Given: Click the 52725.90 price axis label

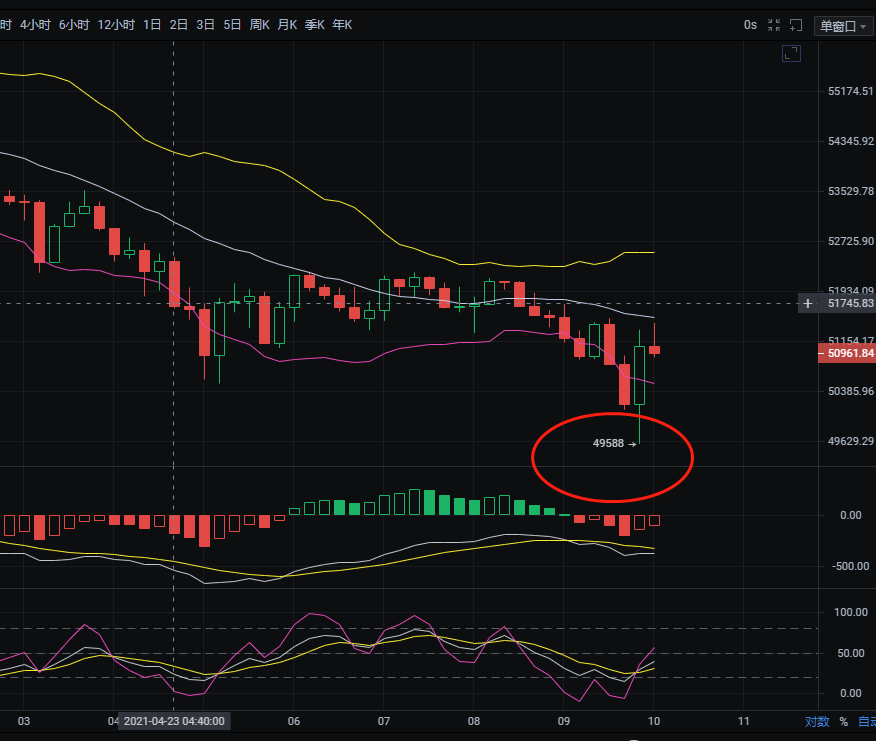Looking at the screenshot, I should click(850, 241).
